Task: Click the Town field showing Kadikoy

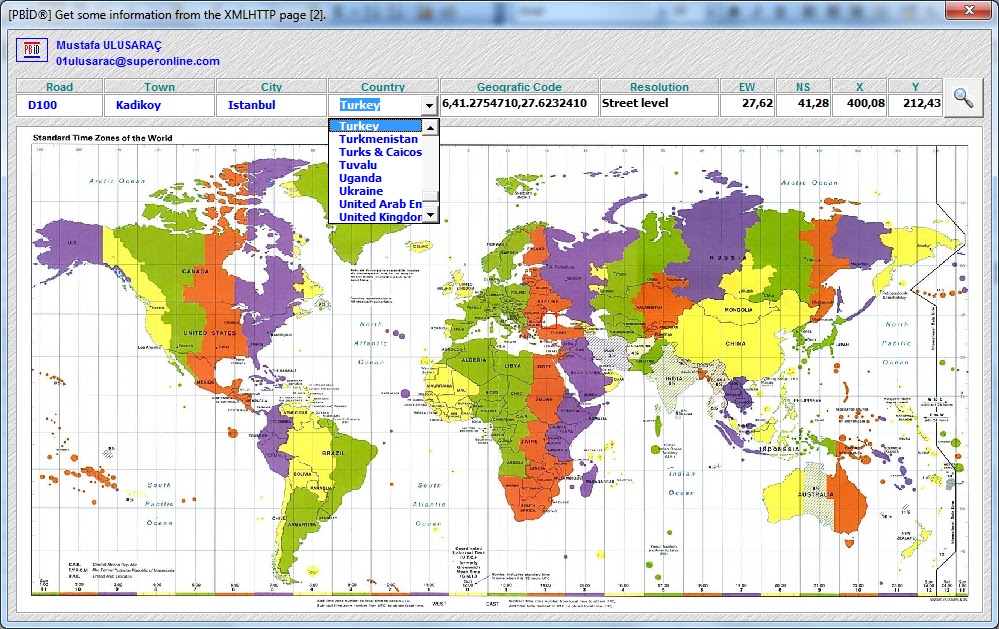Action: coord(160,104)
